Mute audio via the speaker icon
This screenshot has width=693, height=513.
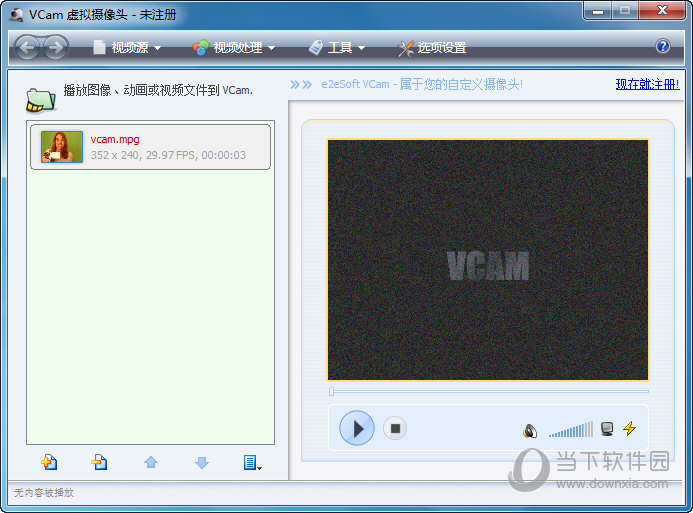click(x=530, y=430)
